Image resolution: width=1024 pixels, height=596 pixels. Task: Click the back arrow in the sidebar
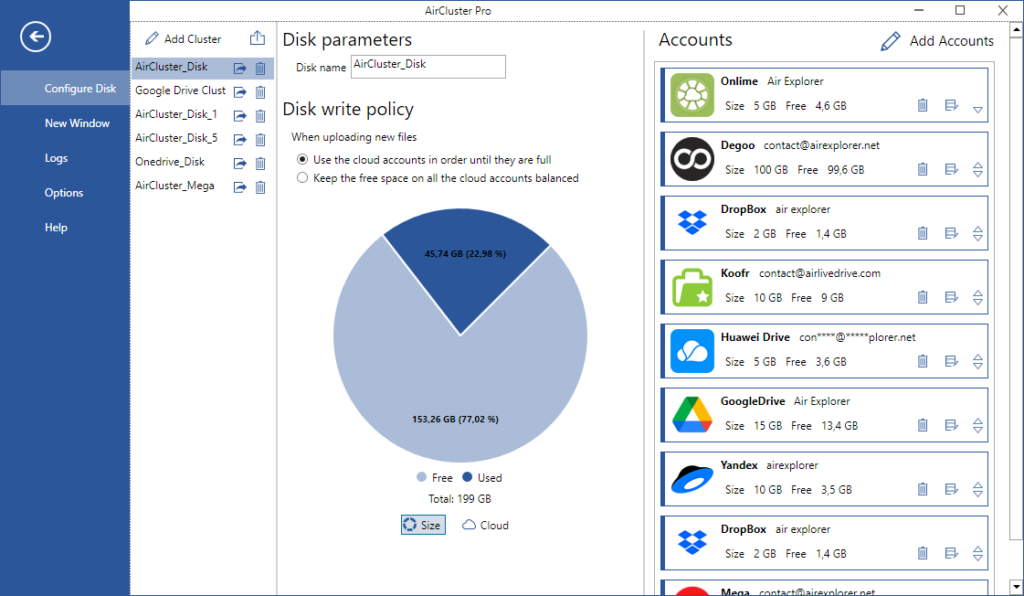[x=35, y=36]
